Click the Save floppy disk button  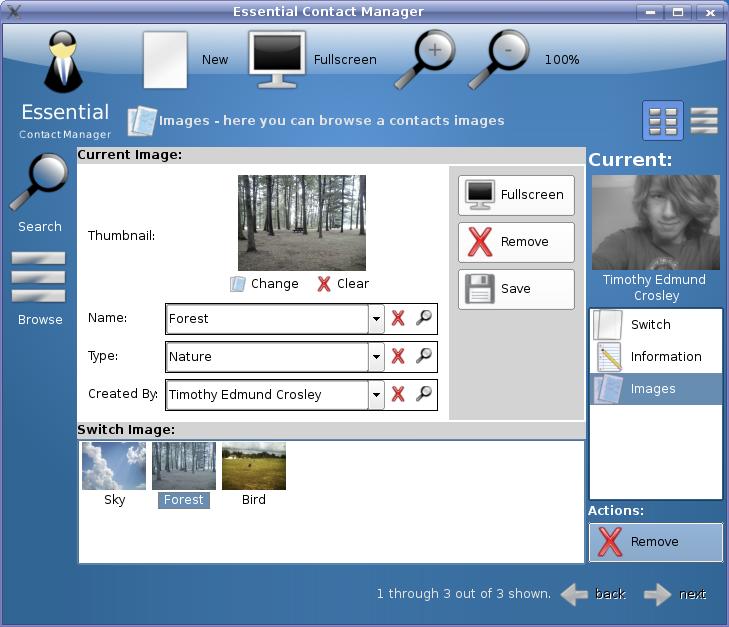pos(516,289)
